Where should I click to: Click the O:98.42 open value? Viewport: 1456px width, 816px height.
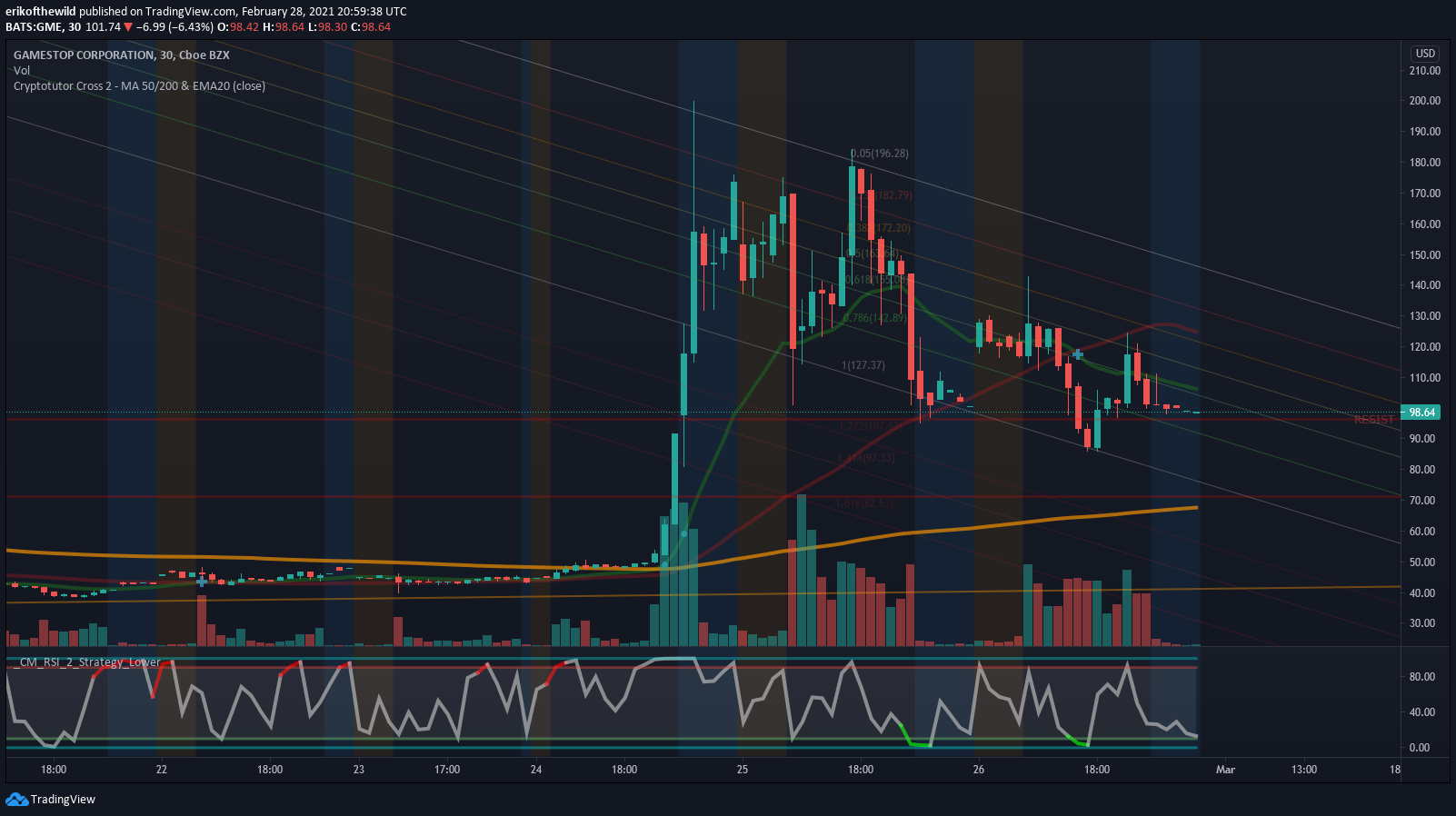tap(240, 27)
